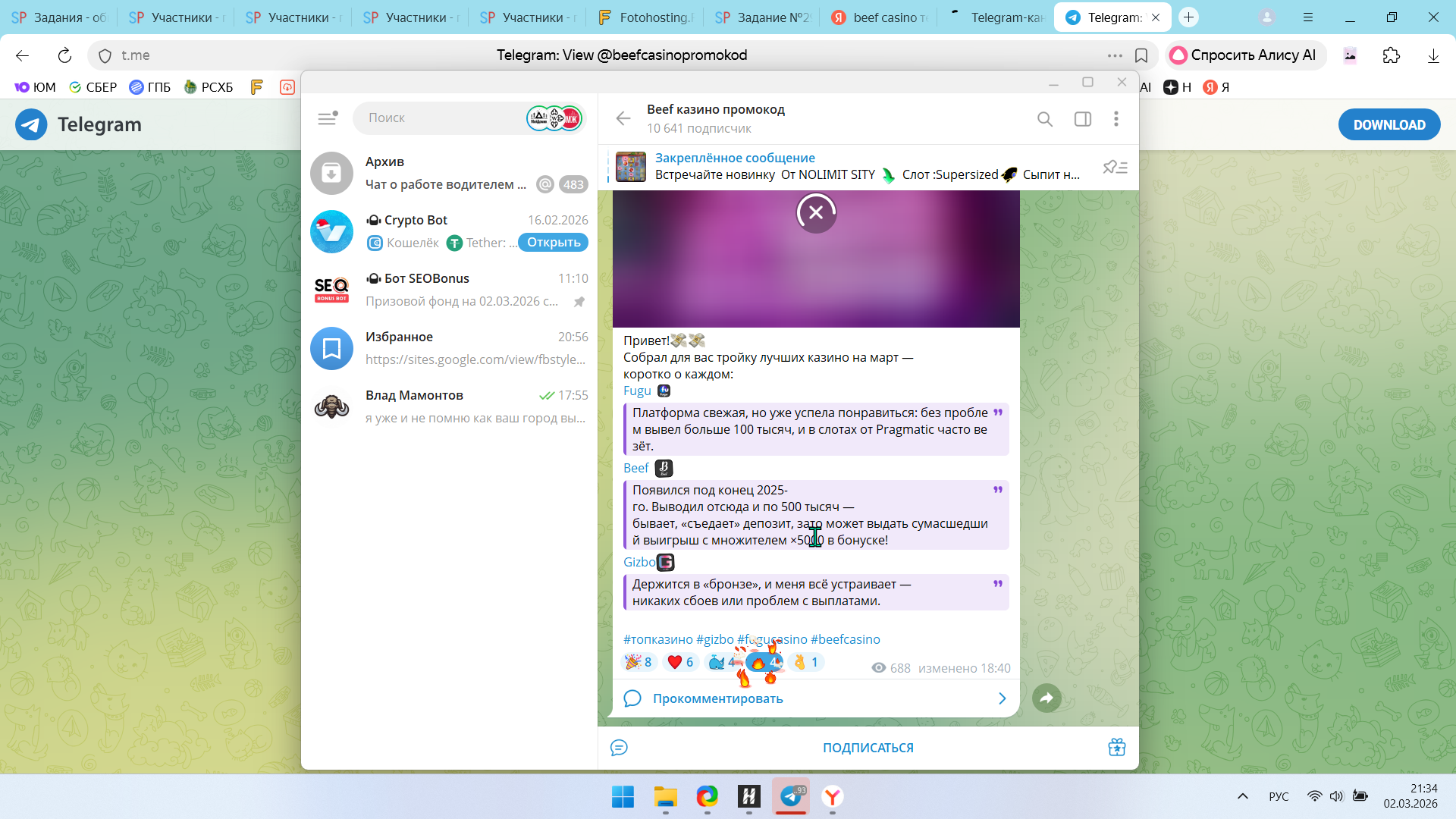Open discussion chat bubble icon at bottom
This screenshot has width=1456, height=819.
619,748
